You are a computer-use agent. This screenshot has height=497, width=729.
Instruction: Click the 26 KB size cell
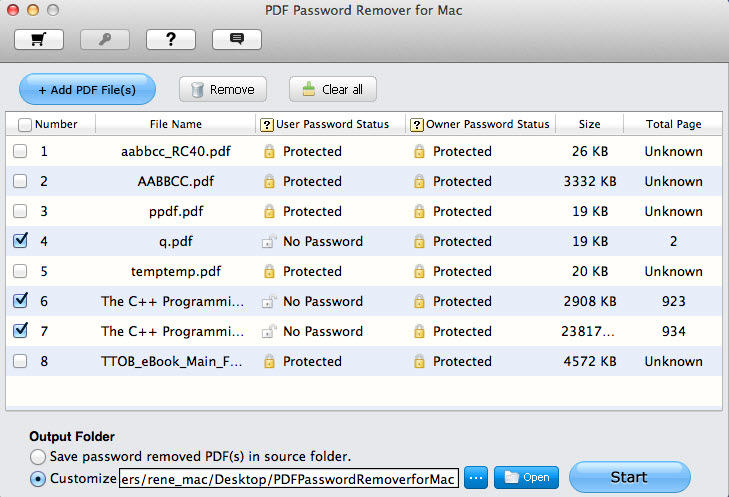[590, 152]
